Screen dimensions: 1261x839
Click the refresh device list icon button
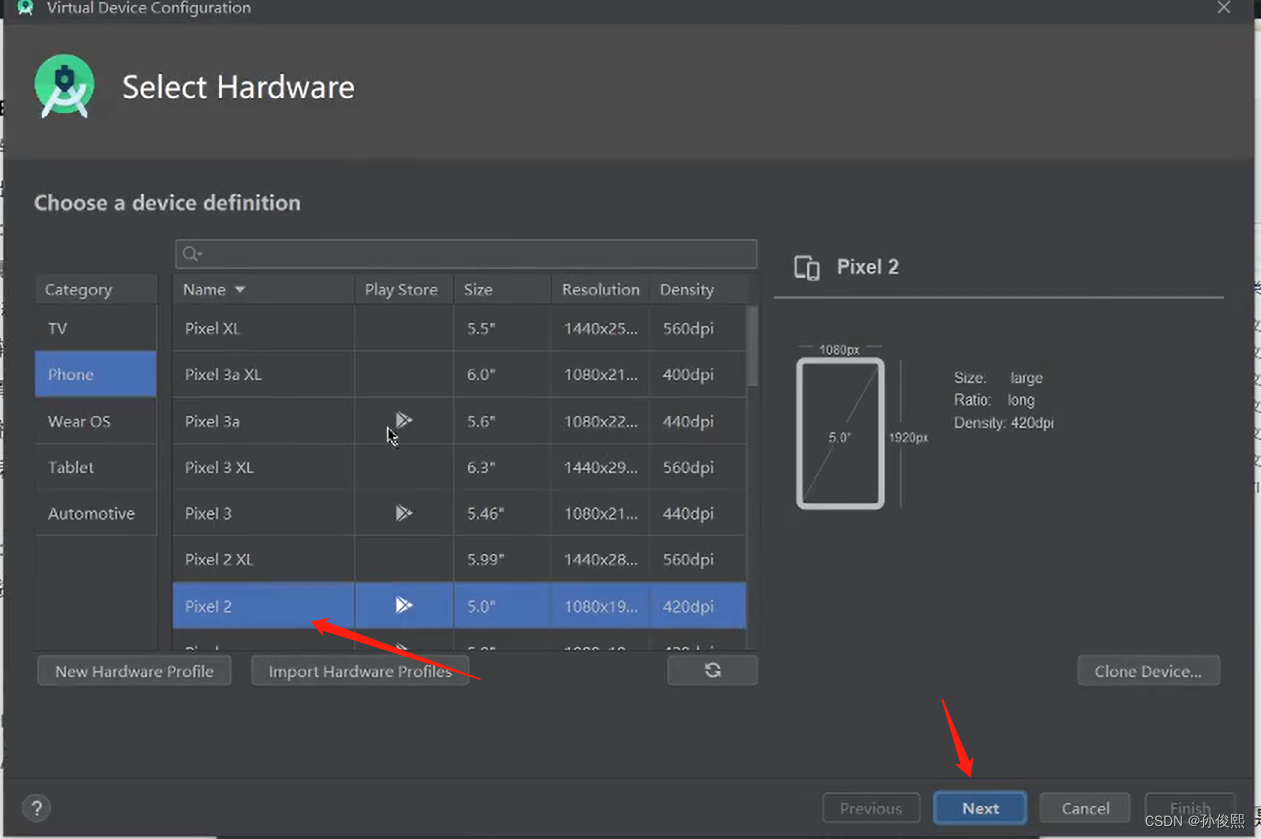click(712, 670)
